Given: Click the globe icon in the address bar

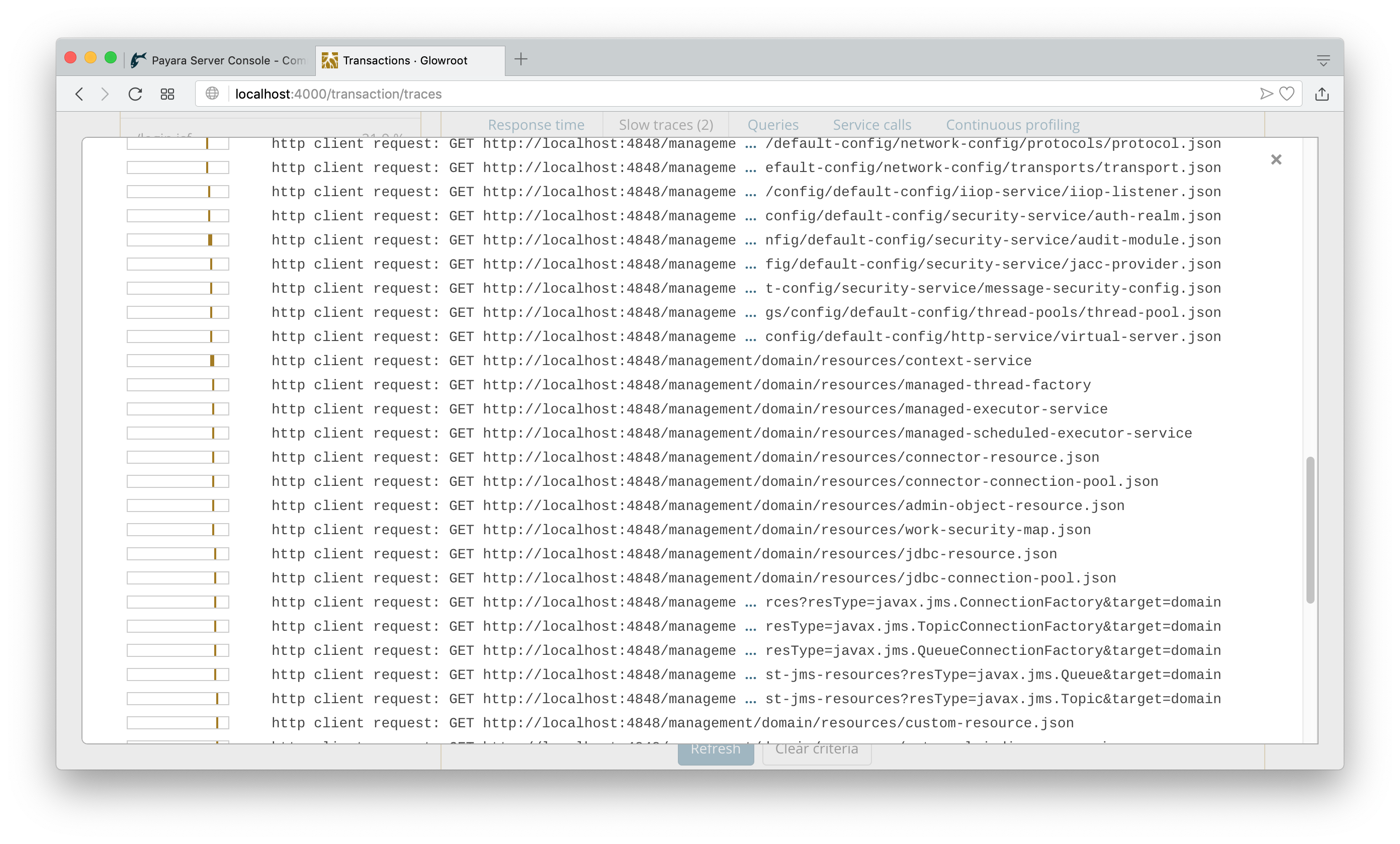Looking at the screenshot, I should click(213, 94).
